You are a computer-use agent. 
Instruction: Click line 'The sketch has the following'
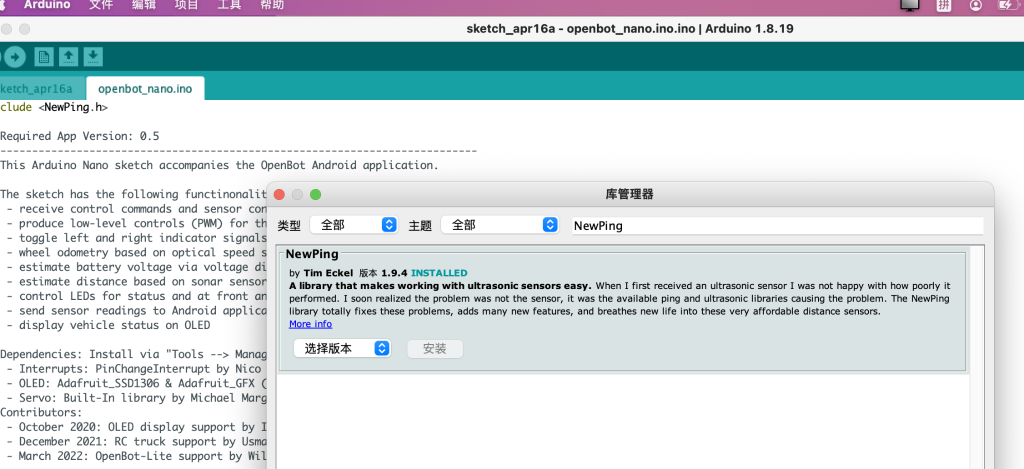[x=133, y=194]
